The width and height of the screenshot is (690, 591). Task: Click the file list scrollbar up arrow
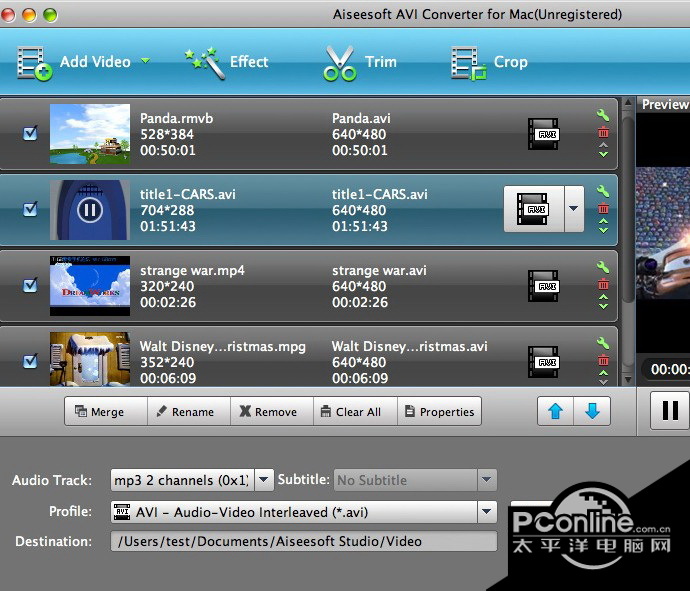tap(628, 104)
